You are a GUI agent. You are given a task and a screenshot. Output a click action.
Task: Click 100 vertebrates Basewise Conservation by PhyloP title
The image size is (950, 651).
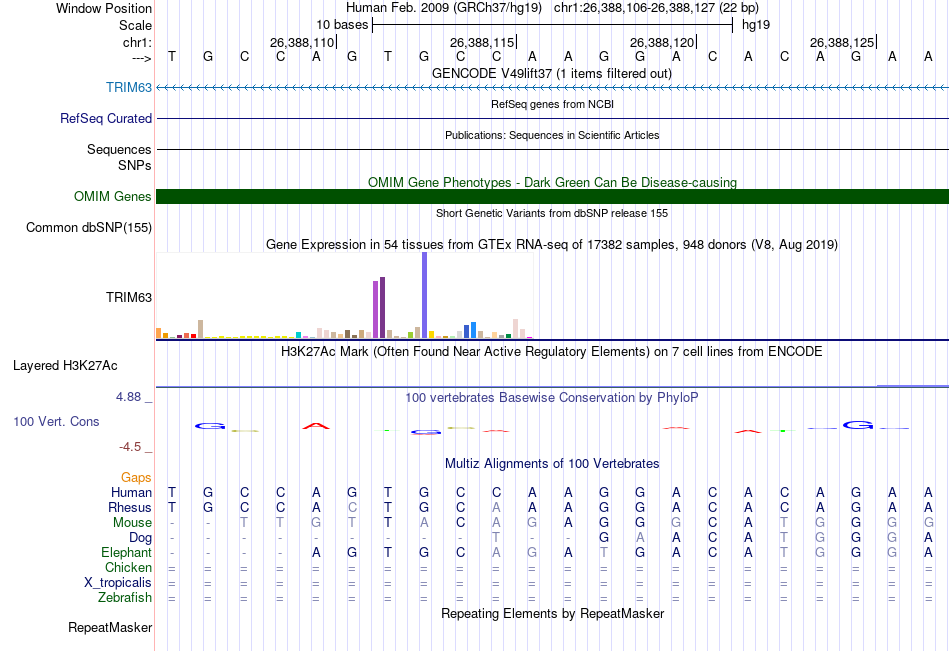coord(552,398)
